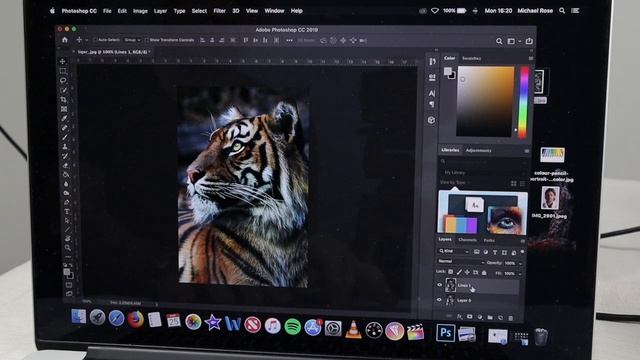Viewport: 640px width, 360px height.
Task: Toggle lock position icon
Action: 467,272
